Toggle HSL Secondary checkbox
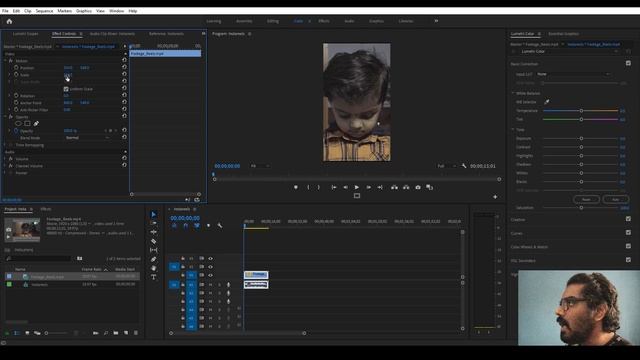This screenshot has height=360, width=640. click(628, 260)
